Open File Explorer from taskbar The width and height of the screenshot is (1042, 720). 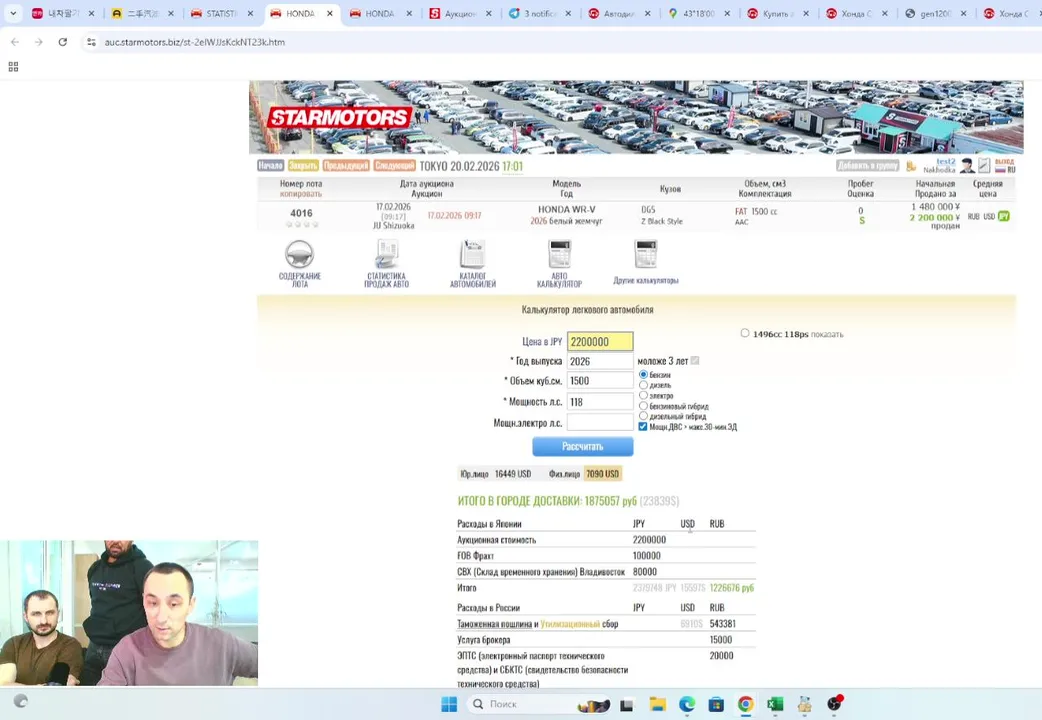pos(658,704)
